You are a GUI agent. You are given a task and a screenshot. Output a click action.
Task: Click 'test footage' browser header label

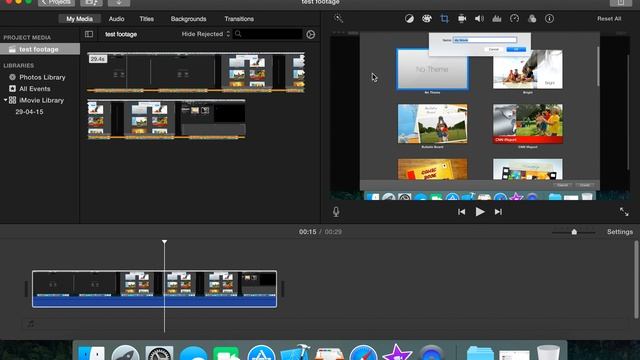coord(121,34)
